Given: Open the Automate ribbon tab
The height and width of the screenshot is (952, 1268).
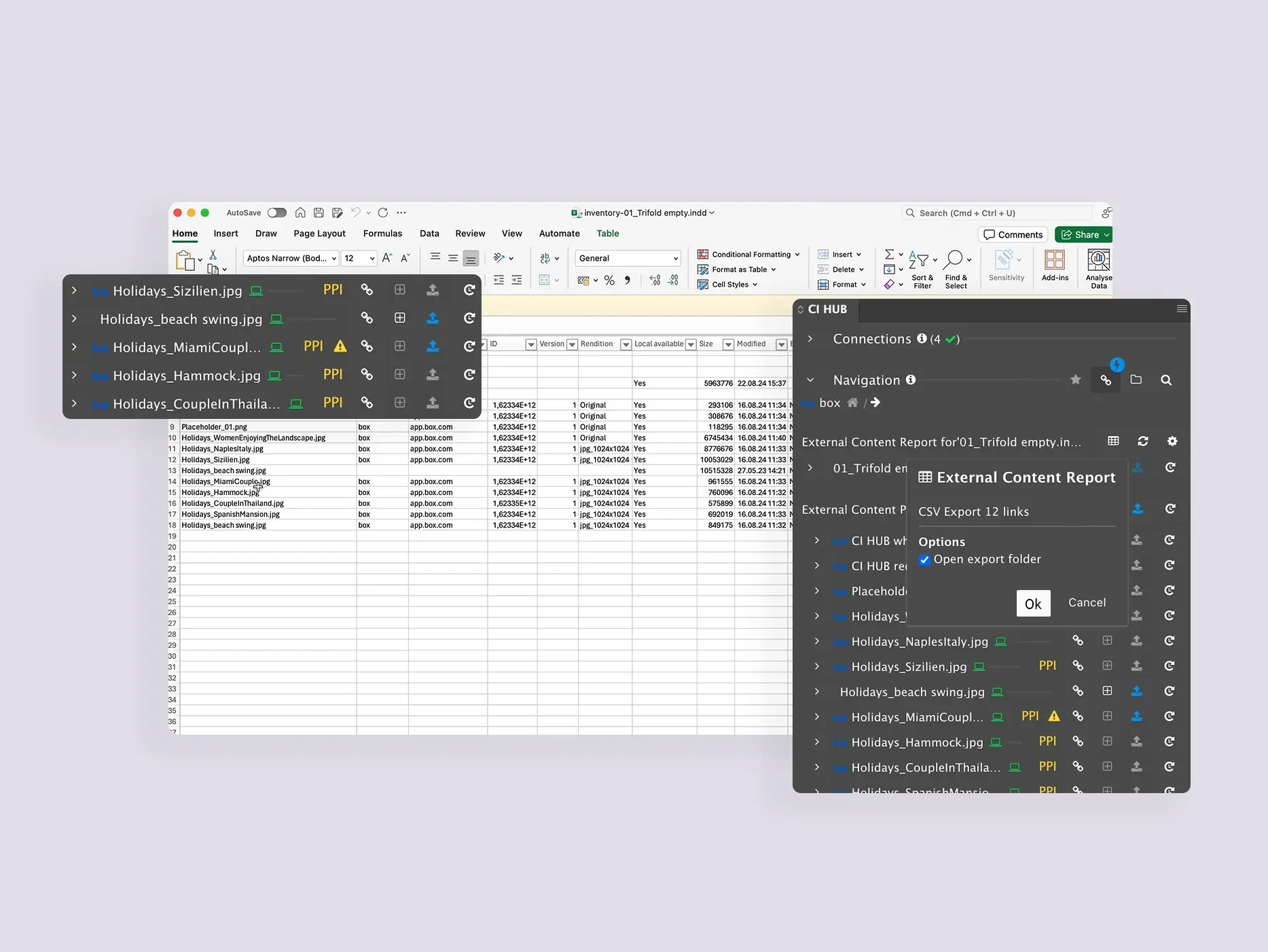Looking at the screenshot, I should click(x=560, y=233).
